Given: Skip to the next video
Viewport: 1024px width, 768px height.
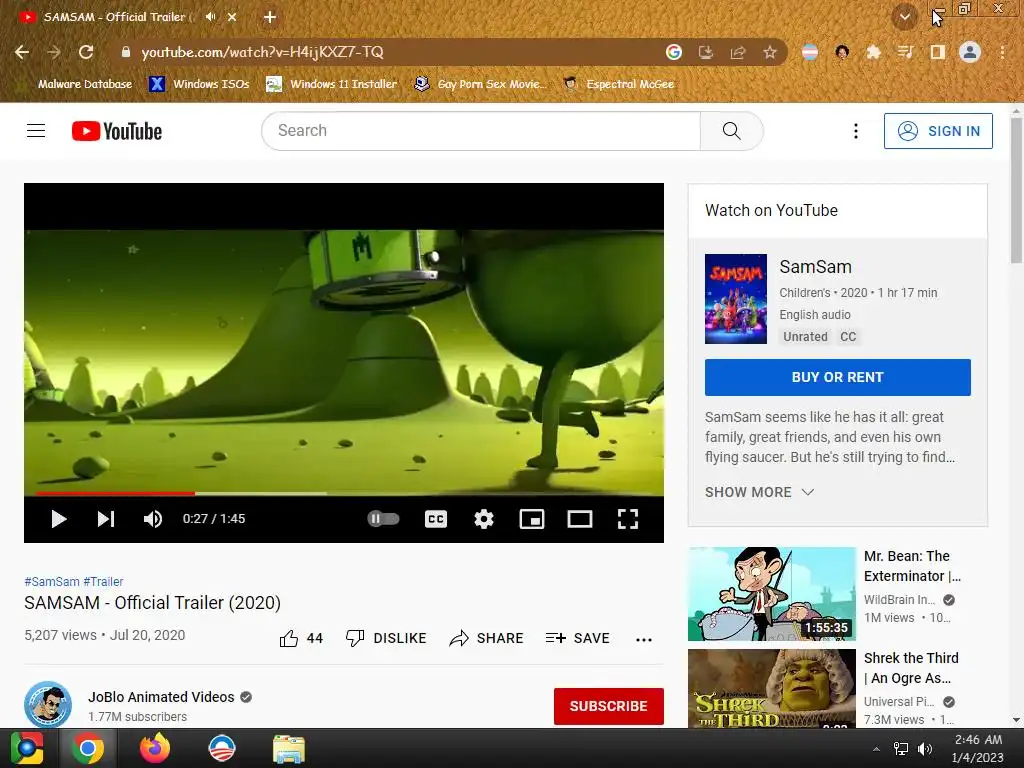Looking at the screenshot, I should (106, 519).
